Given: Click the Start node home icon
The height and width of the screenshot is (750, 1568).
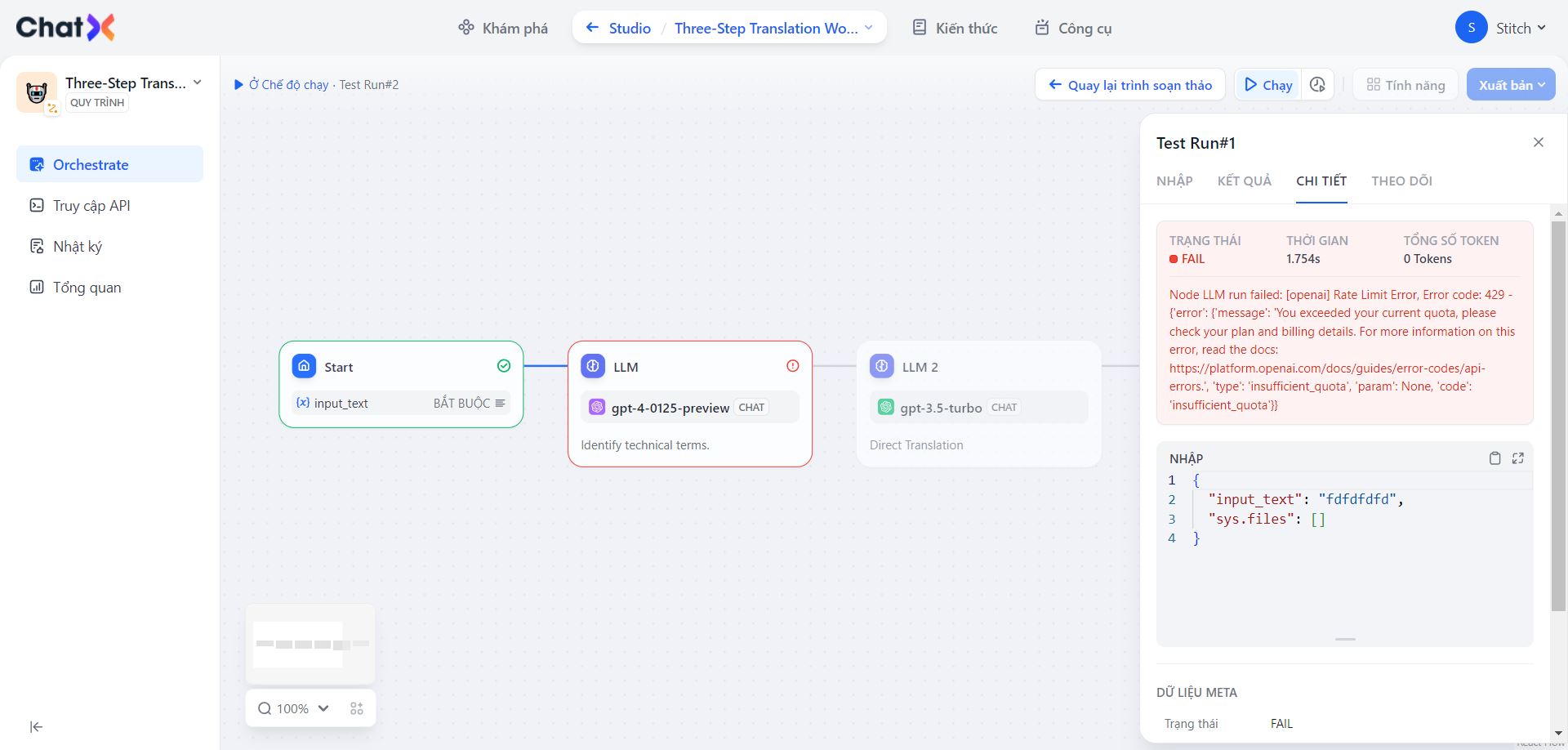Looking at the screenshot, I should pos(304,367).
